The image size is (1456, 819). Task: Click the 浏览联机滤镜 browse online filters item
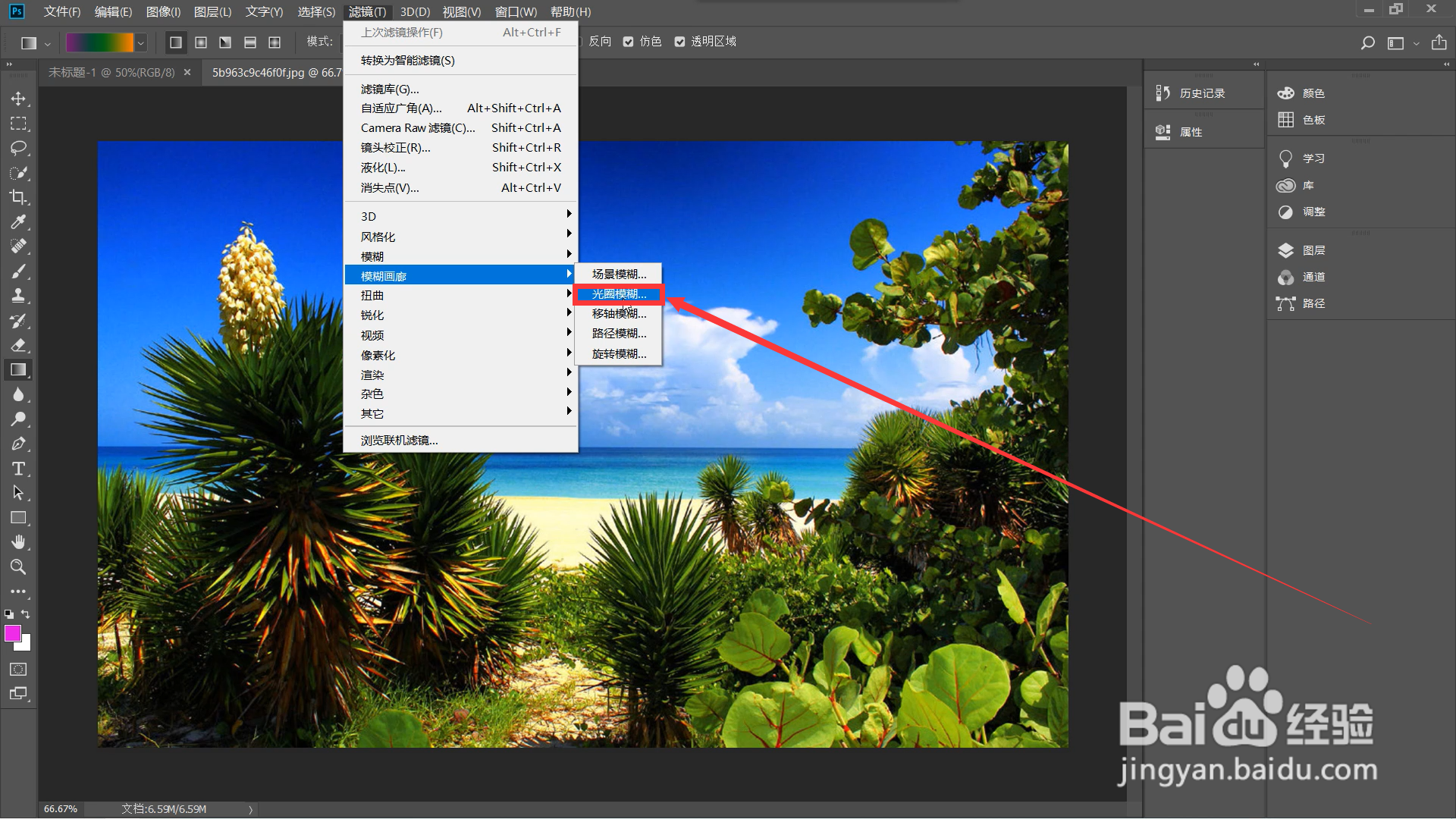coord(399,440)
